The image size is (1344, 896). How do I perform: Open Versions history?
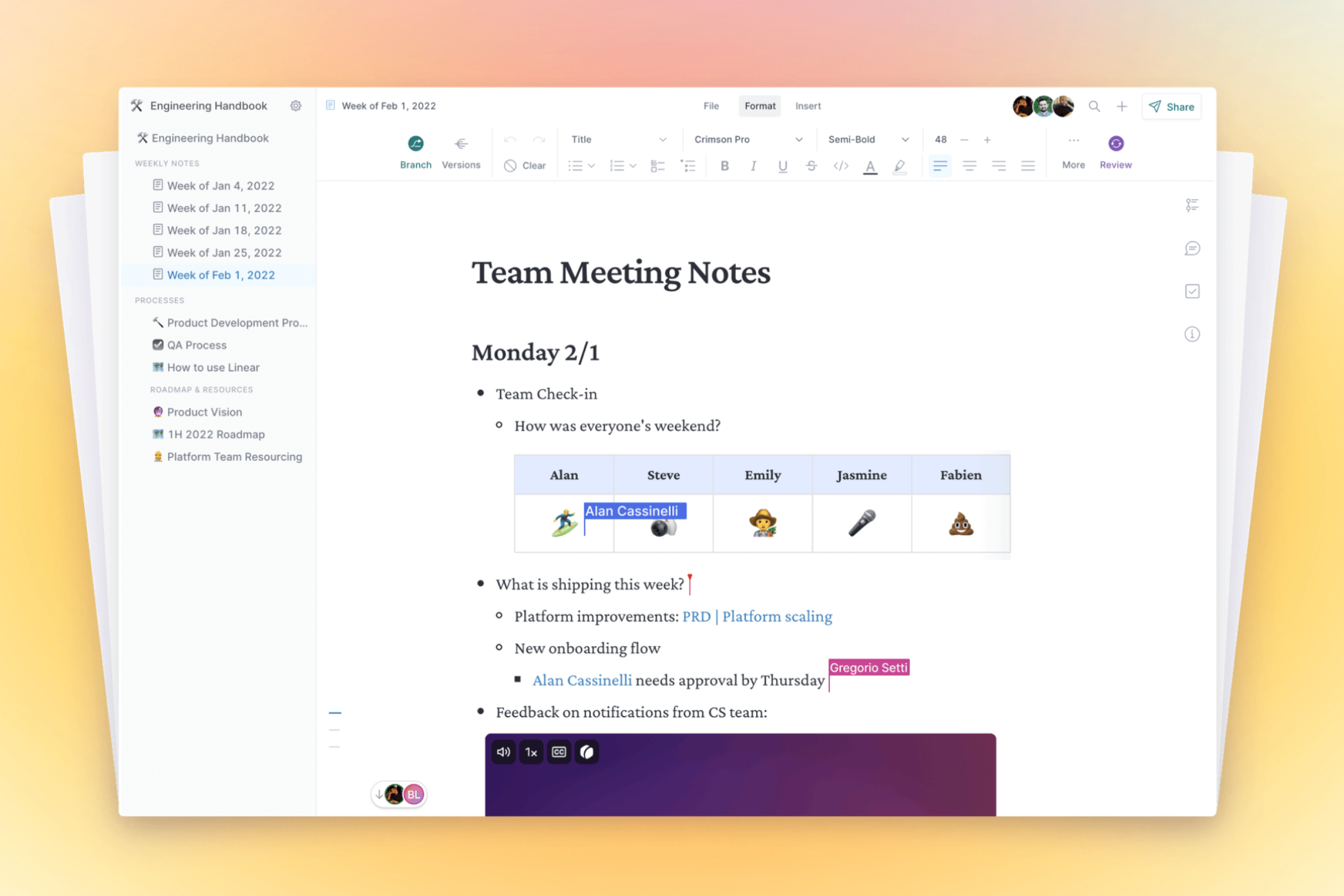point(460,143)
